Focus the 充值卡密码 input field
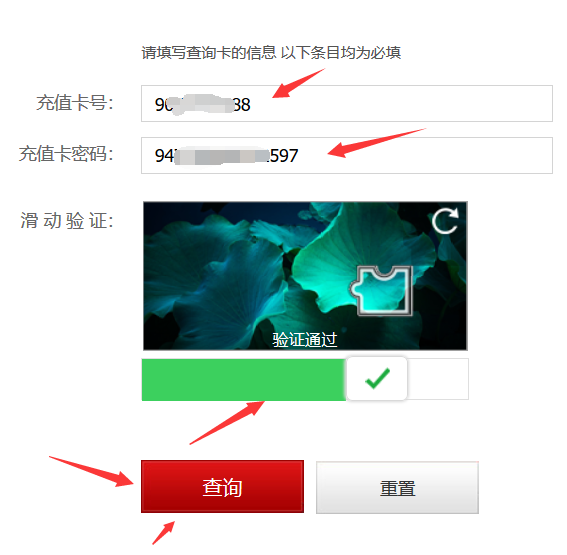This screenshot has width=567, height=555. tap(347, 155)
